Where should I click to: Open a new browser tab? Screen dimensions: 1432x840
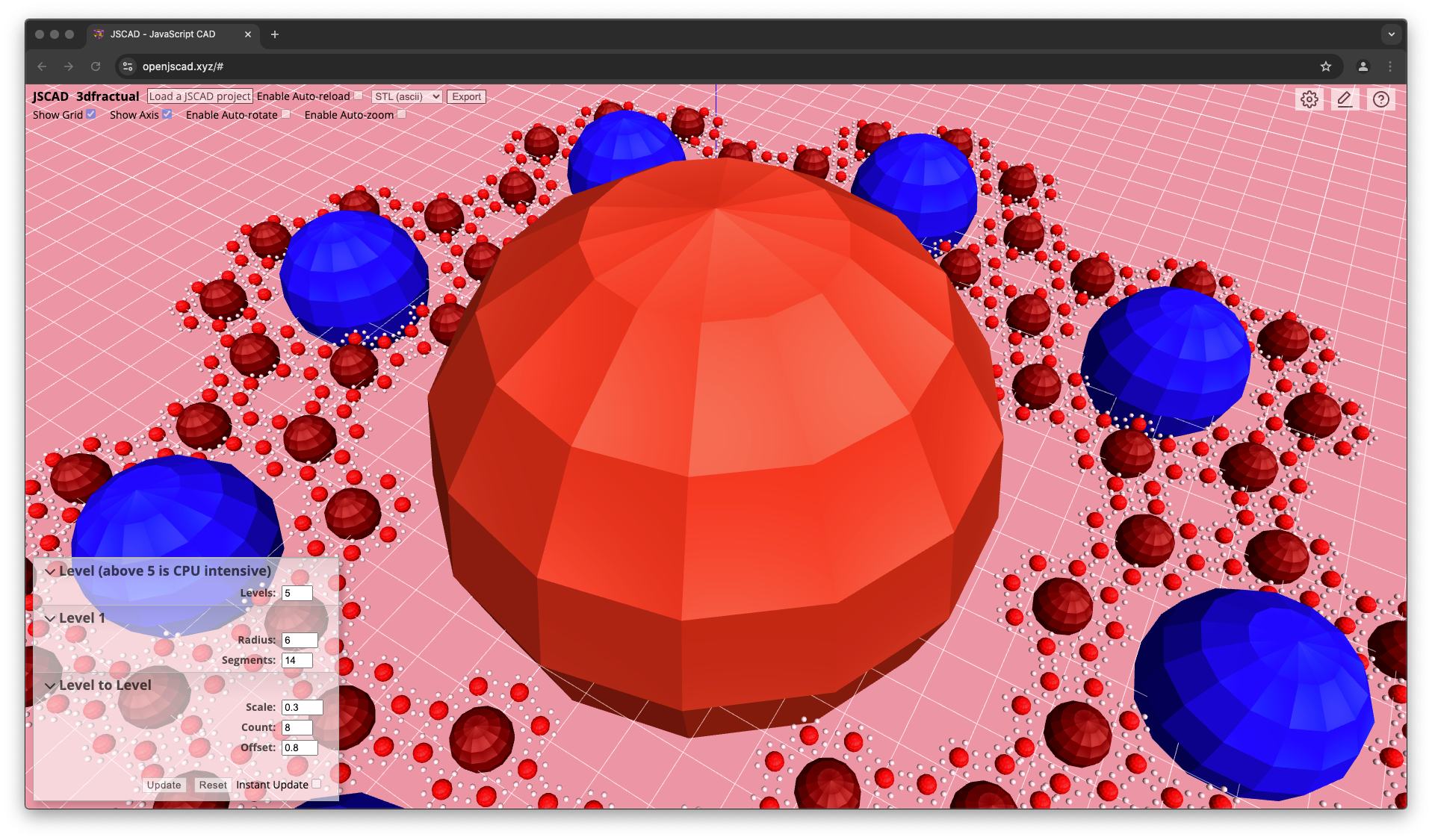point(275,34)
